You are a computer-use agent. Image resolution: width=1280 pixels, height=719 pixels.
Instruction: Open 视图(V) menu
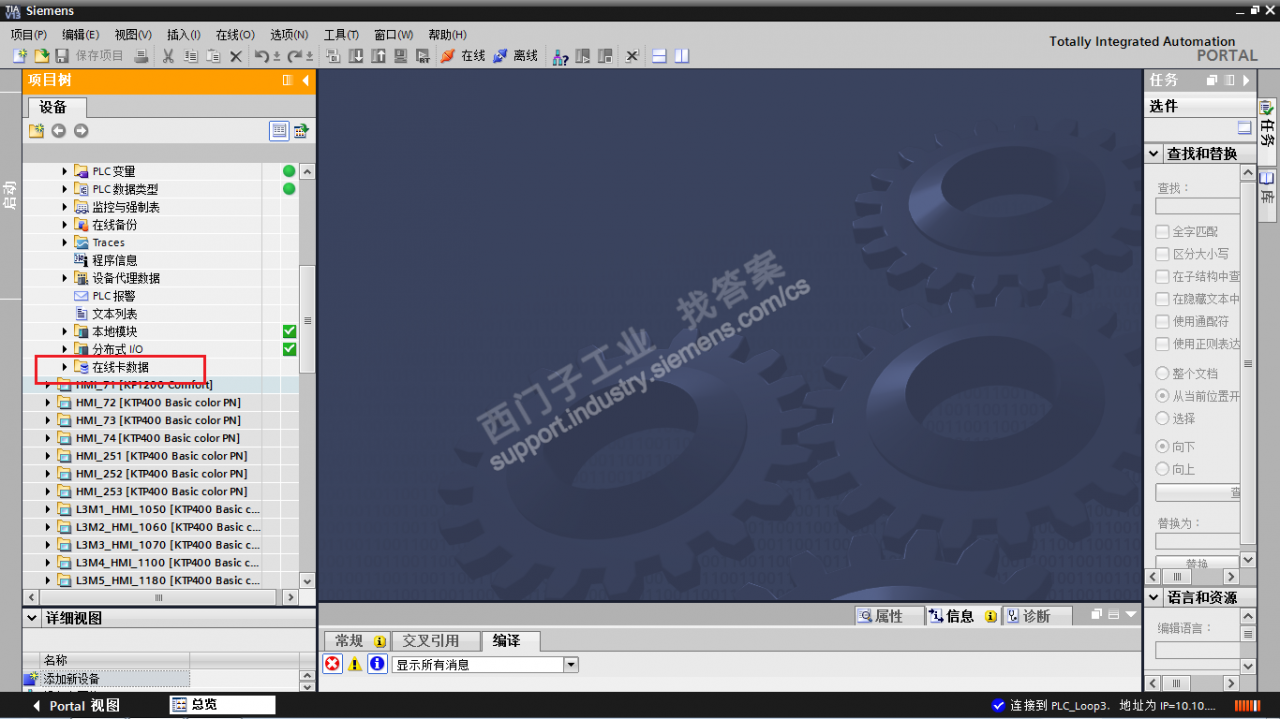click(133, 35)
